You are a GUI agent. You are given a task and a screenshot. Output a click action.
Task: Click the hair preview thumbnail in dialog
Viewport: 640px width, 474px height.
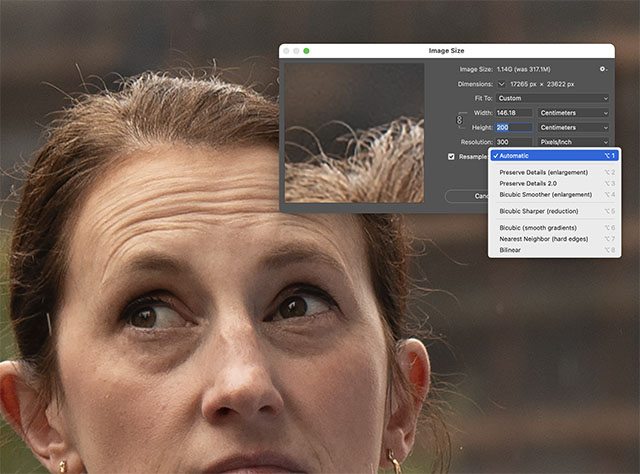354,133
